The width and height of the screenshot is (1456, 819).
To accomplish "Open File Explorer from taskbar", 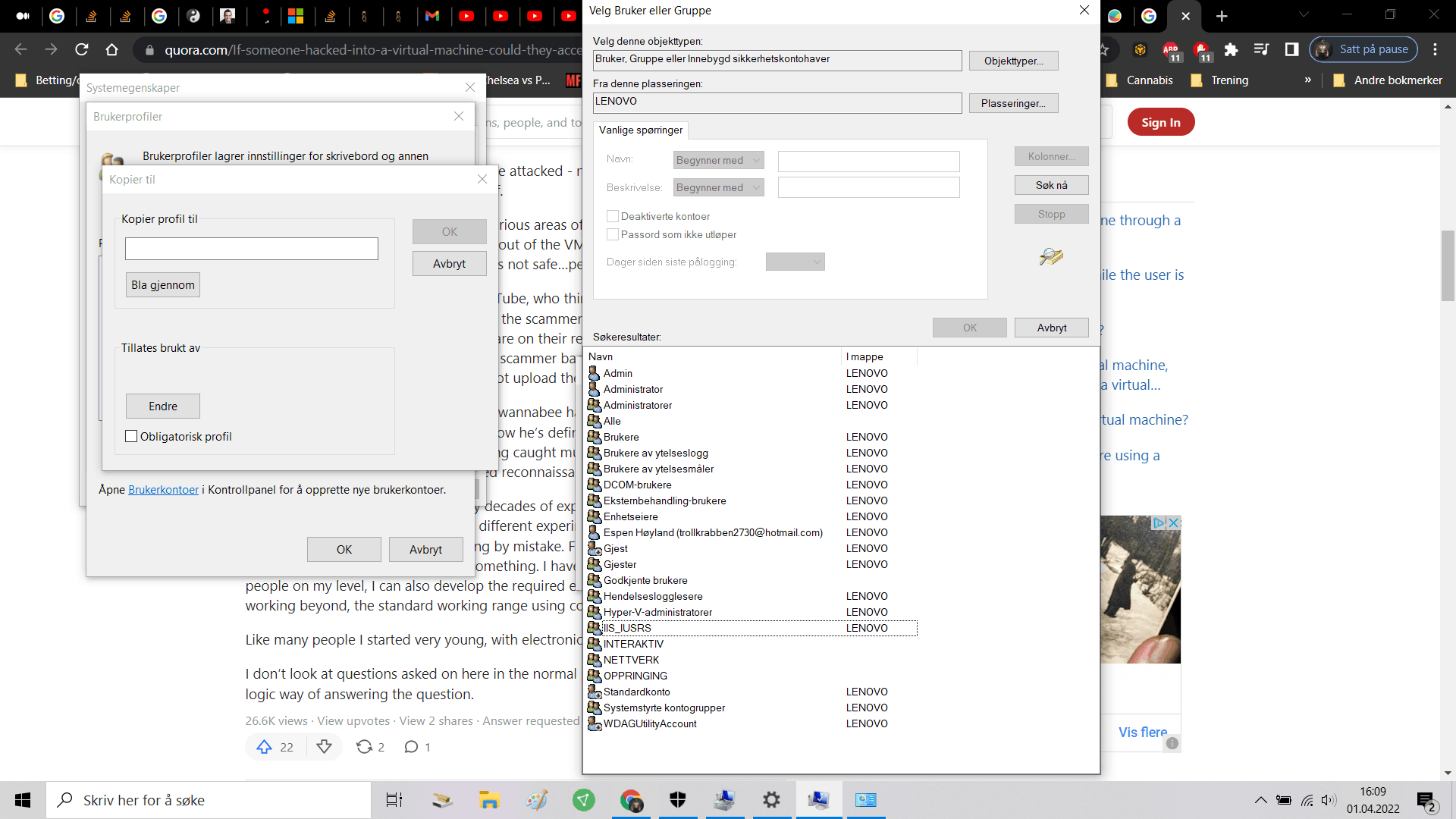I will pos(489,800).
